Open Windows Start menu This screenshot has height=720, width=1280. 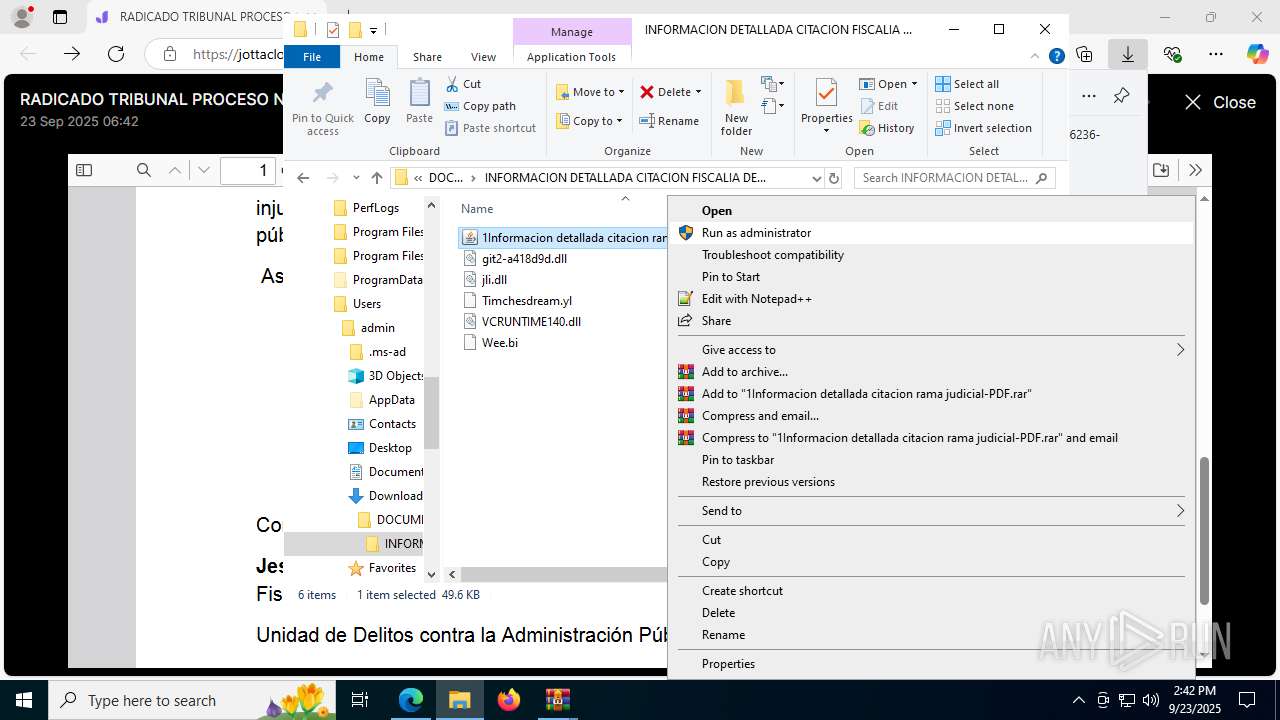click(x=24, y=700)
